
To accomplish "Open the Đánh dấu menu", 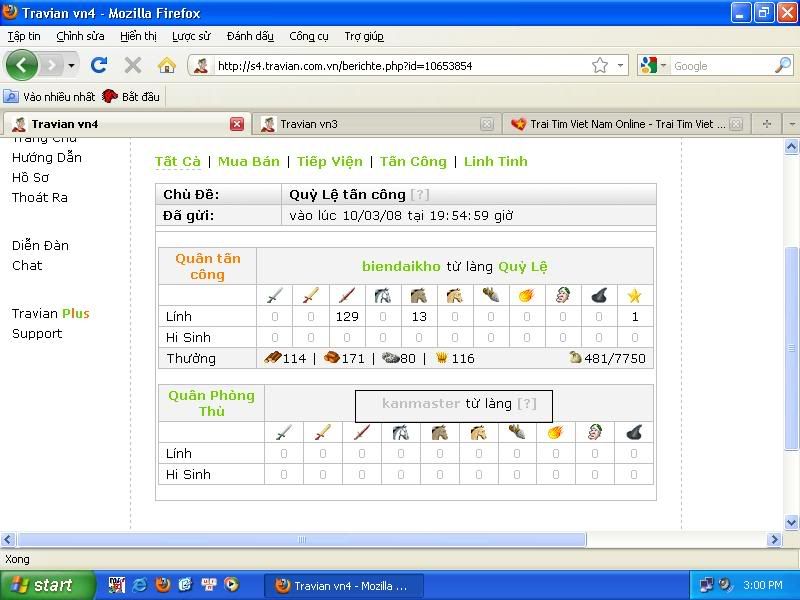I will 250,36.
